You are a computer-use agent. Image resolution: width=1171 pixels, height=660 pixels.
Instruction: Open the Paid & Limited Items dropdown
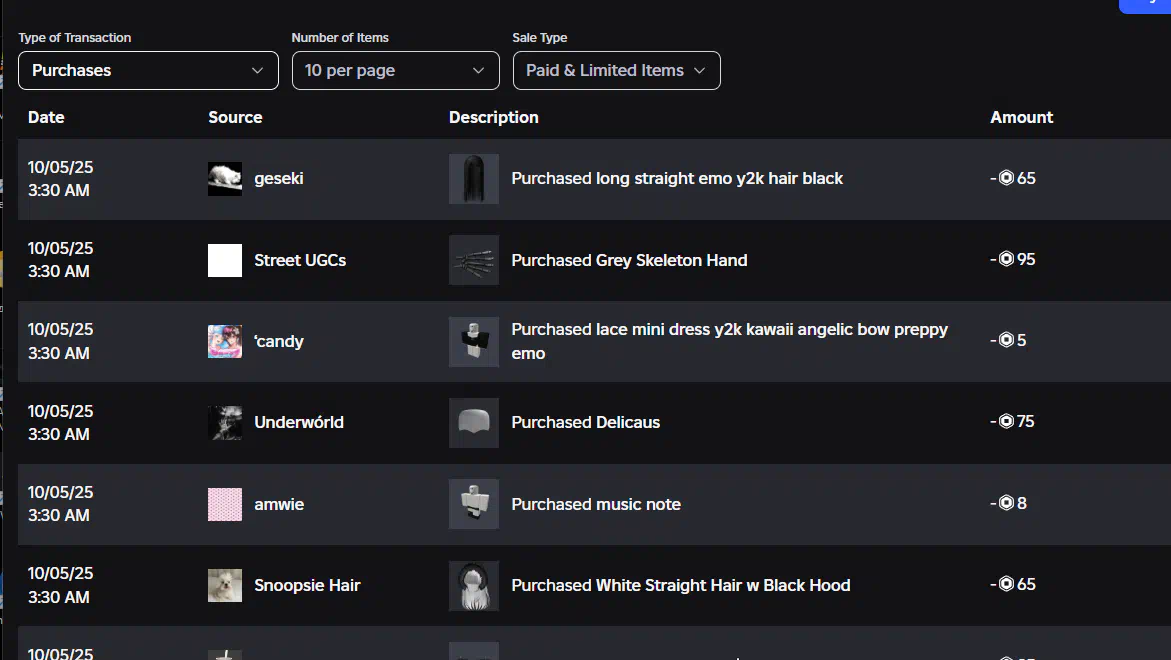[616, 71]
